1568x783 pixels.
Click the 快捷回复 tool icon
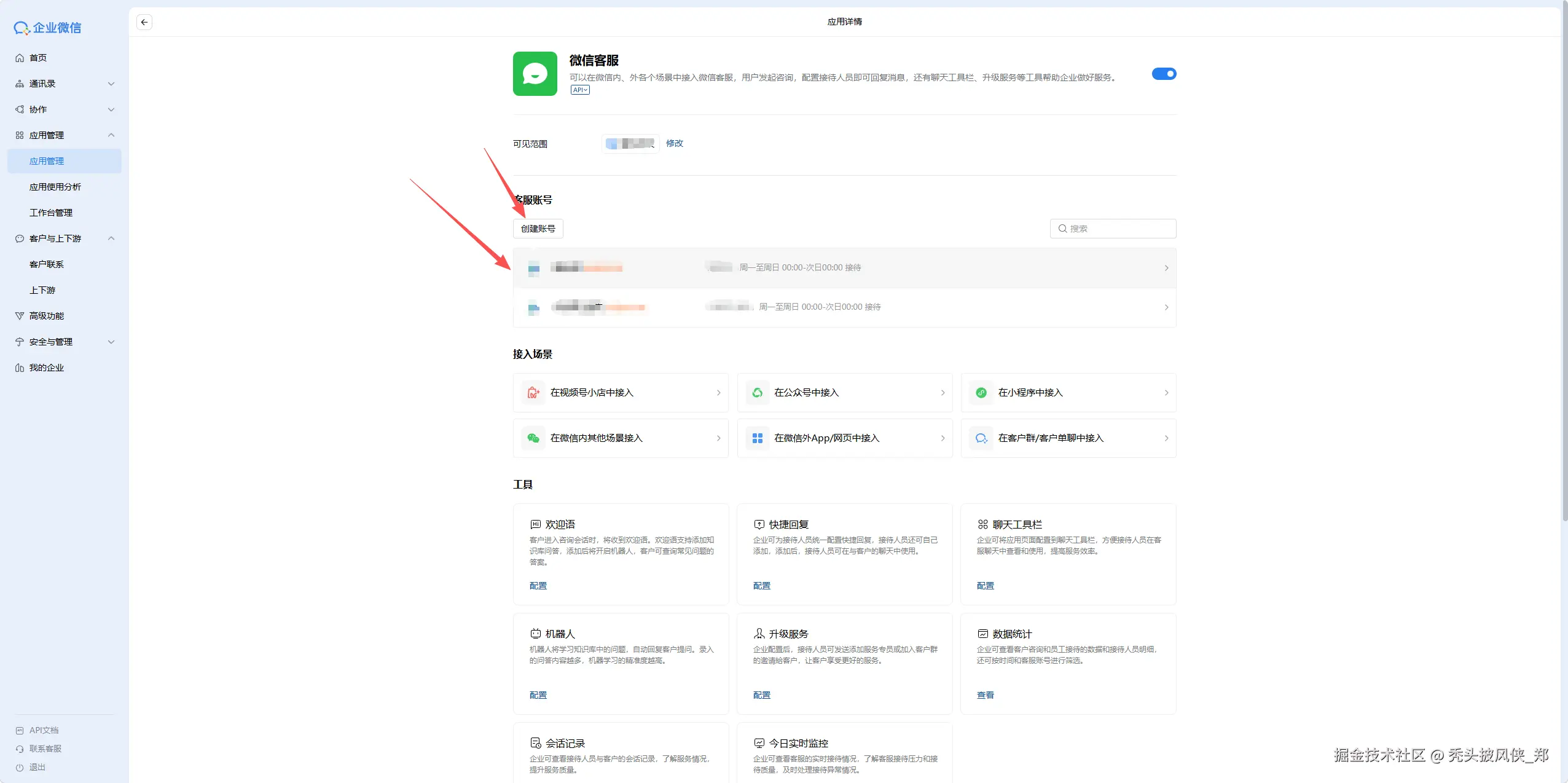(x=759, y=524)
